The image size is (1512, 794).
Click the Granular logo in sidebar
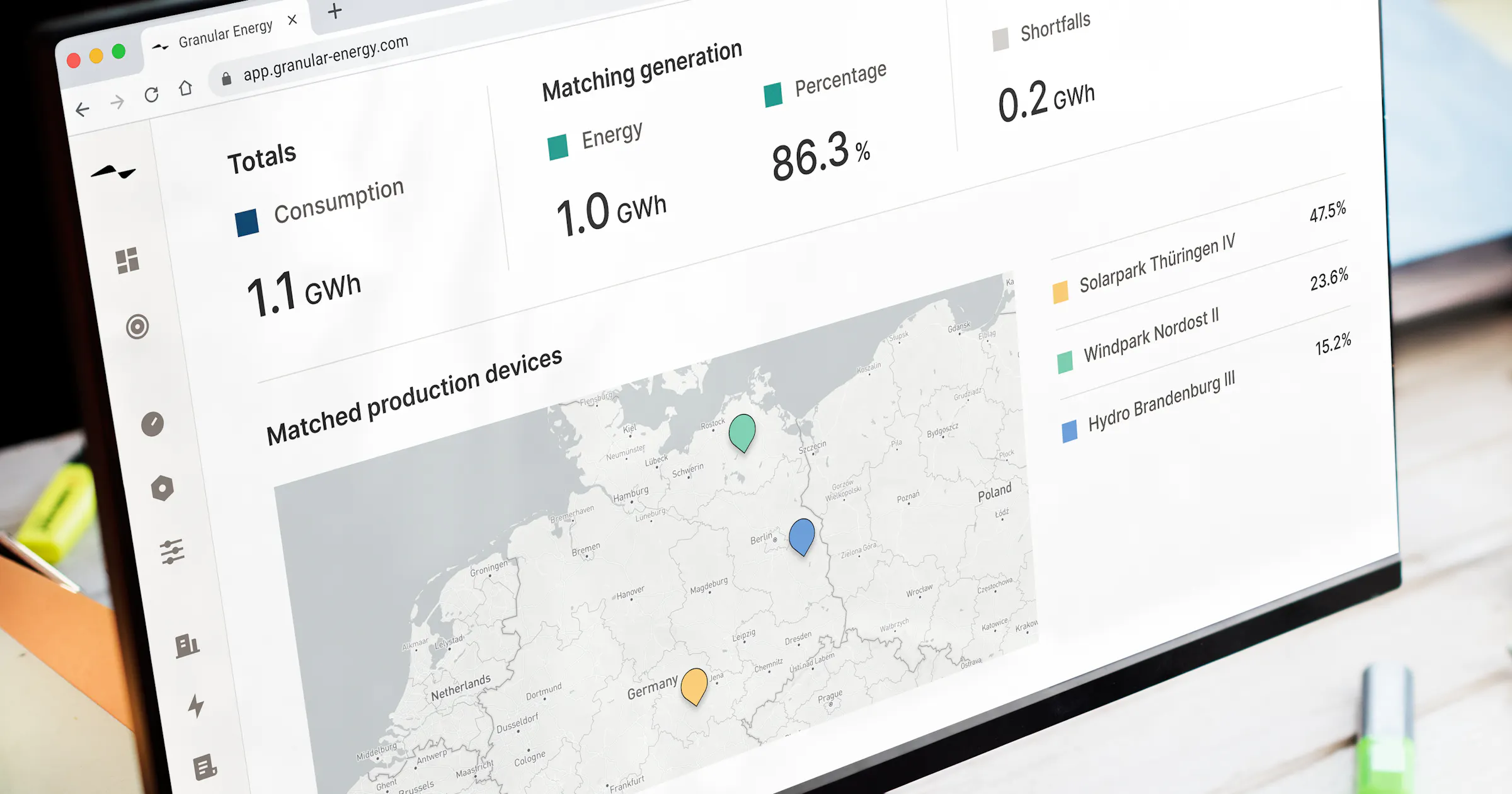pos(113,171)
